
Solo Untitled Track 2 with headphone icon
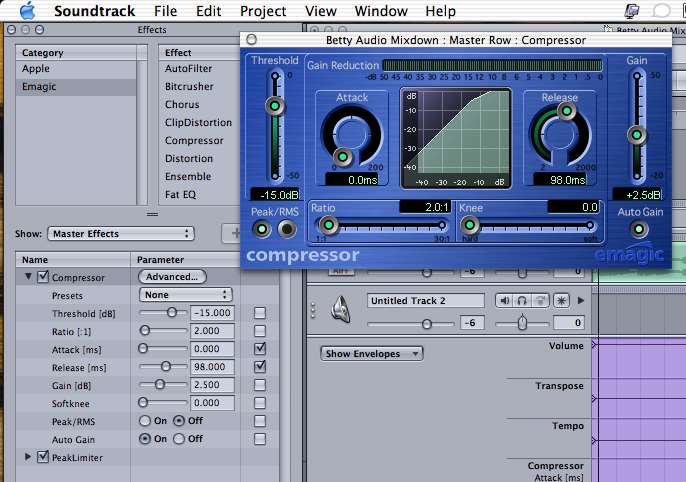coord(522,300)
